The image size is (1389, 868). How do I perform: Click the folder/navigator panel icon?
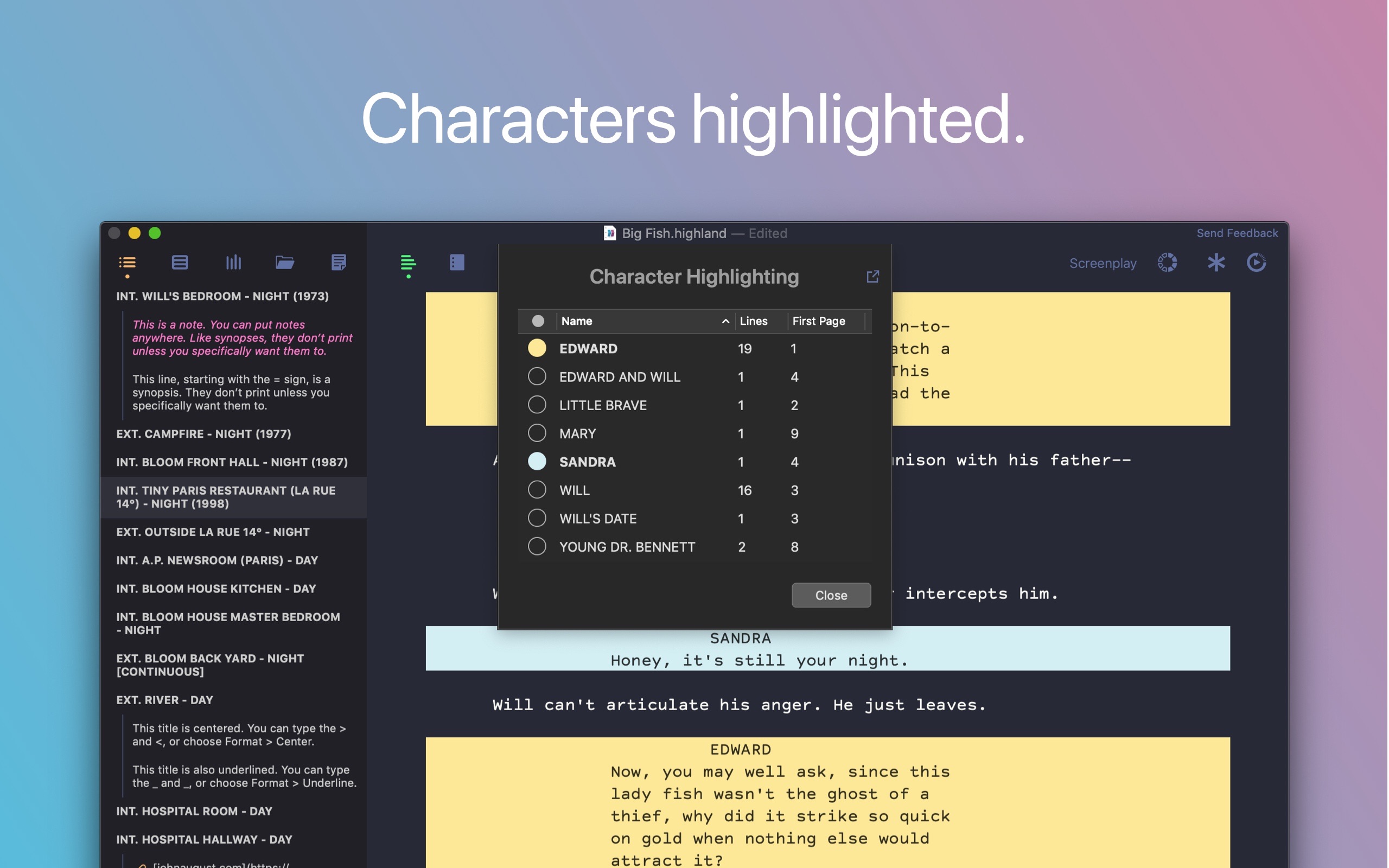[285, 263]
